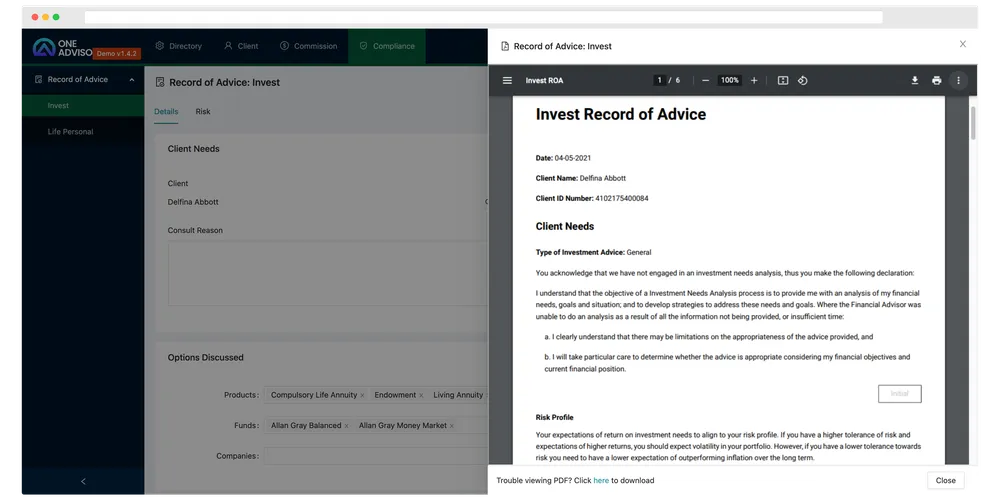Click the Directory gear icon
1000x500 pixels.
159,46
